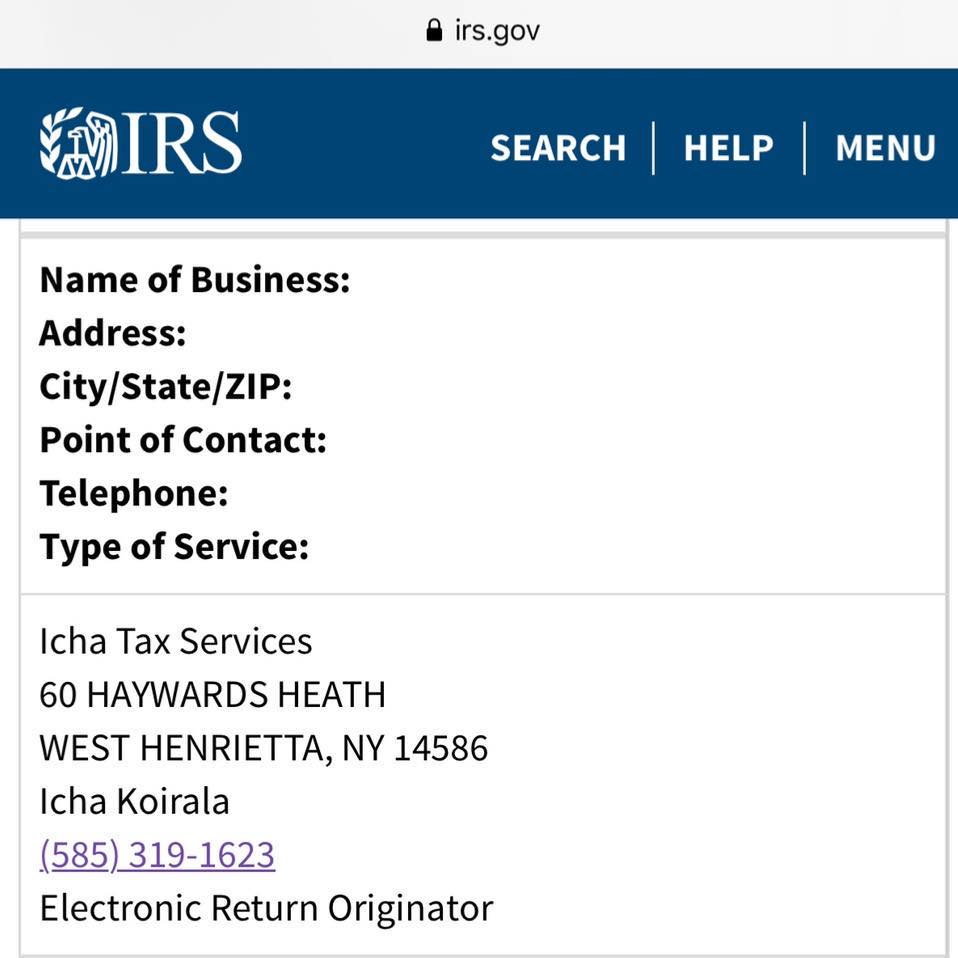
Task: Click "WEST HENRIETTA, NY 14586" text
Action: click(264, 748)
